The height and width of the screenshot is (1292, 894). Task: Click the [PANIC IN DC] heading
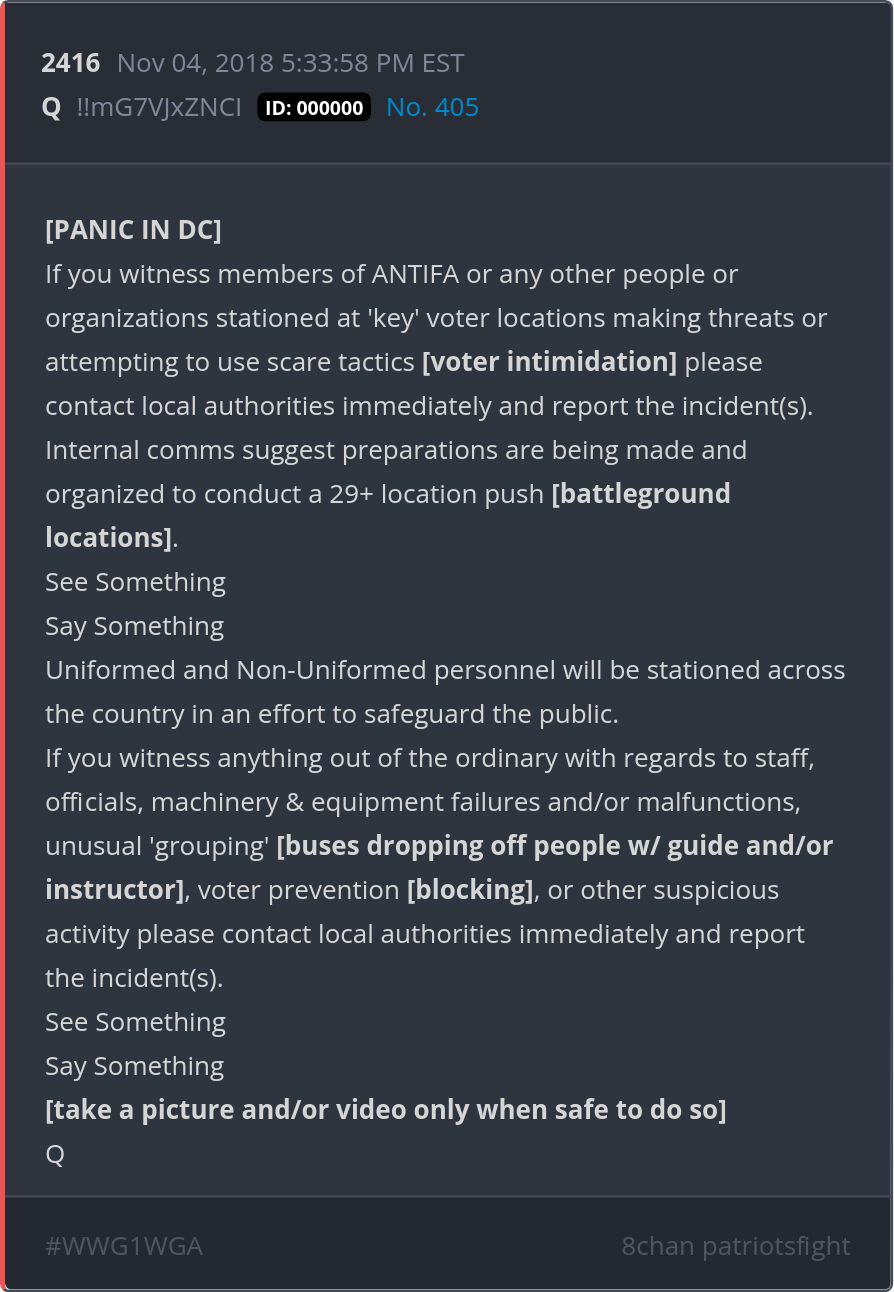(133, 230)
